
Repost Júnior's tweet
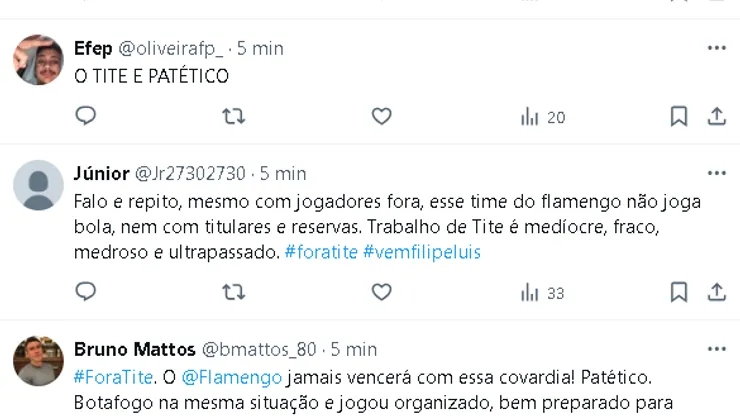tap(233, 292)
